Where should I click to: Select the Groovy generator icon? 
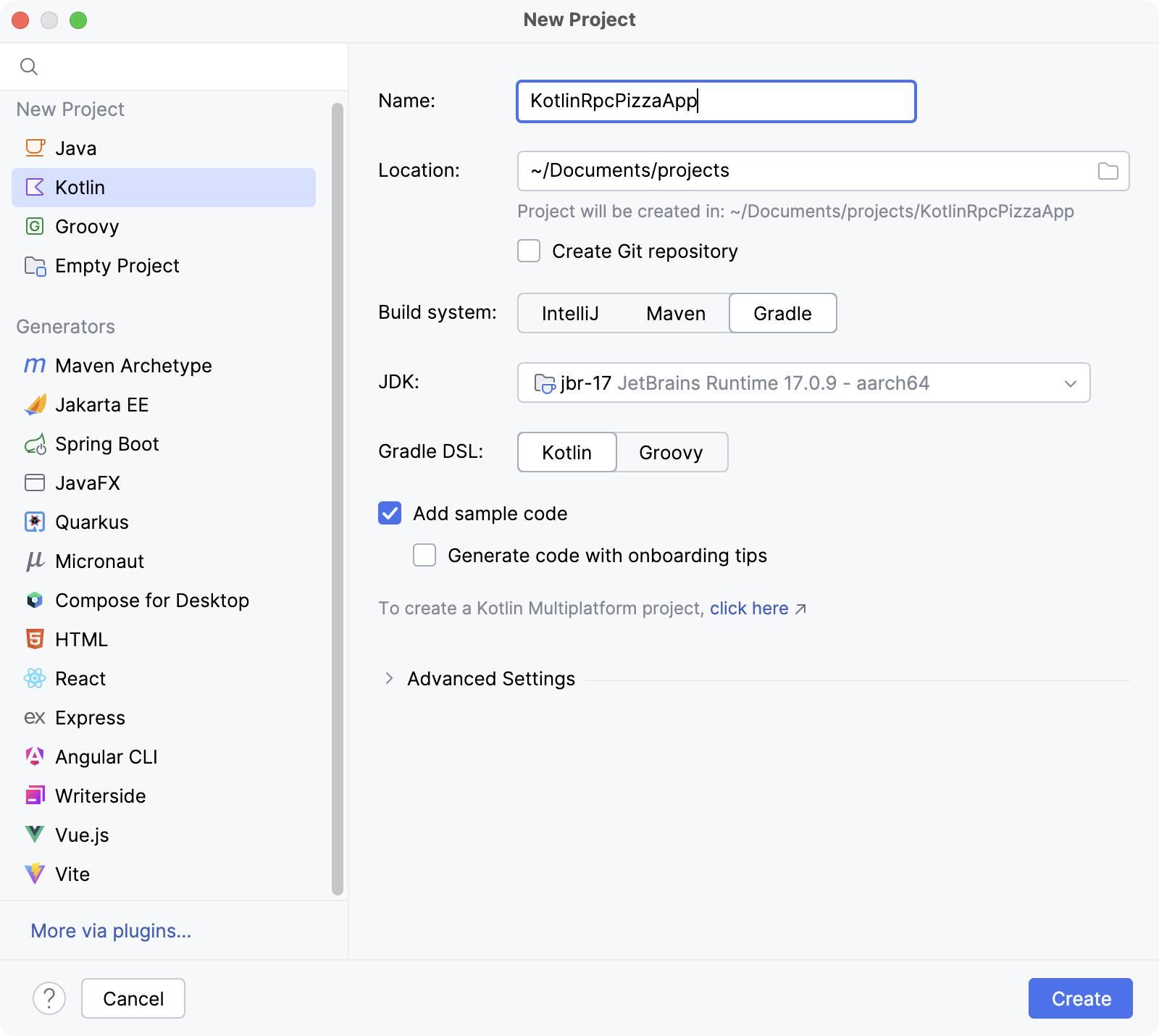[x=34, y=226]
